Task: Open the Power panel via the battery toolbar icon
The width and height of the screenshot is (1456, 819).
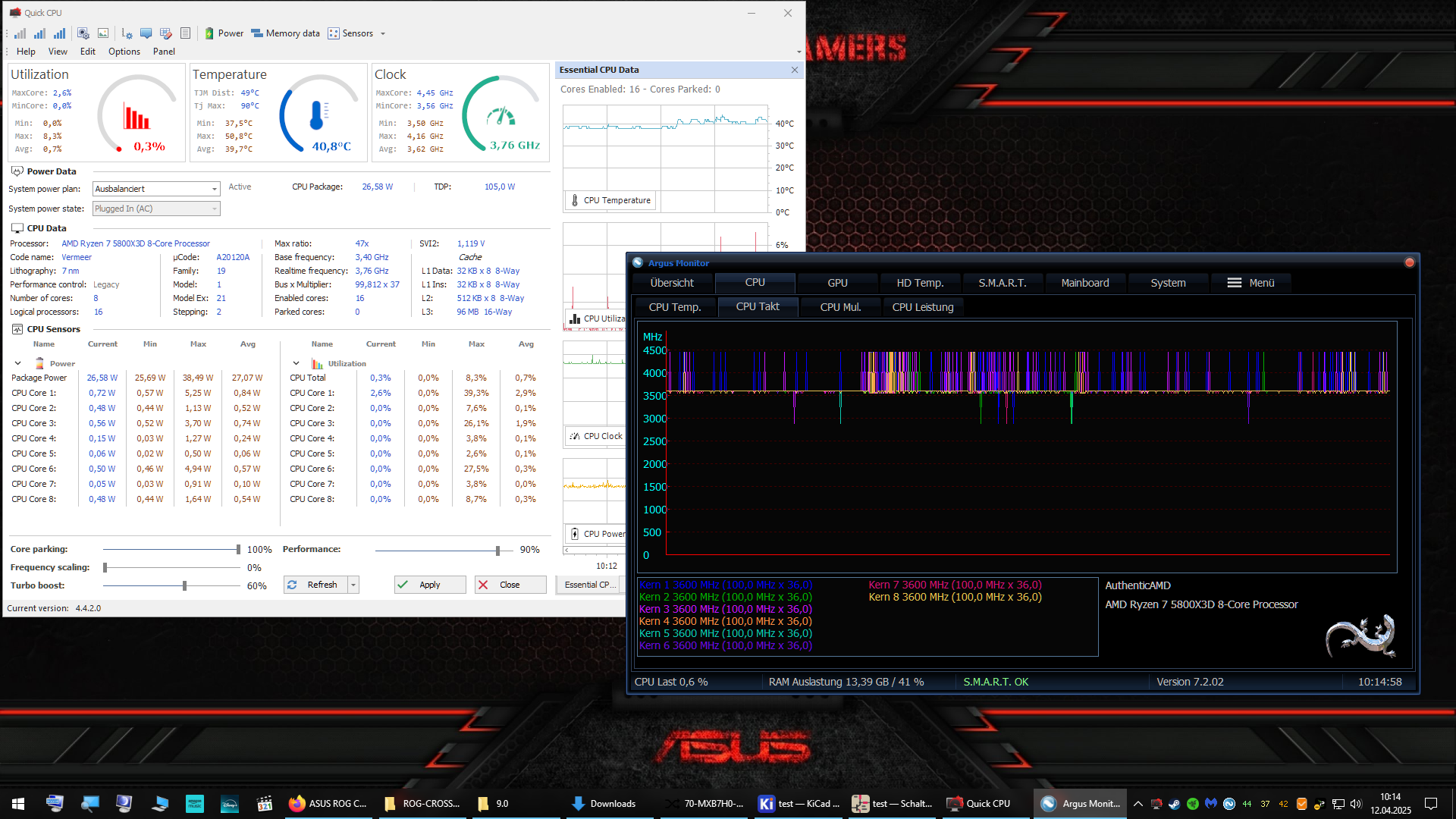Action: [209, 33]
